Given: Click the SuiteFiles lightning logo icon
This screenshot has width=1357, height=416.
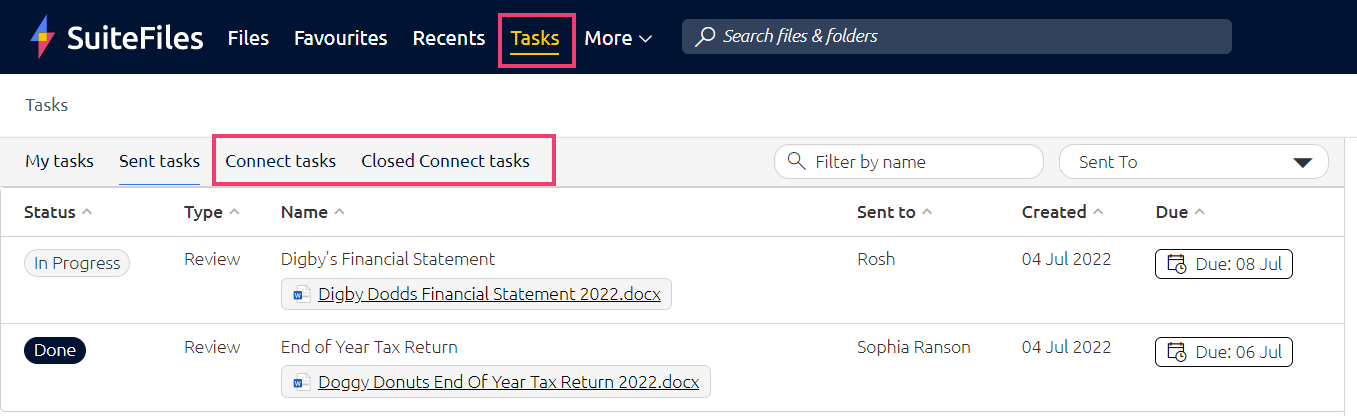Looking at the screenshot, I should [x=44, y=38].
